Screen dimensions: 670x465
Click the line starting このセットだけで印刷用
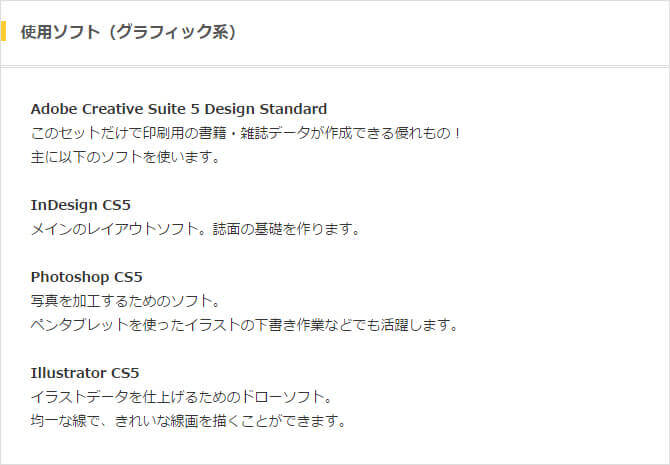(246, 133)
